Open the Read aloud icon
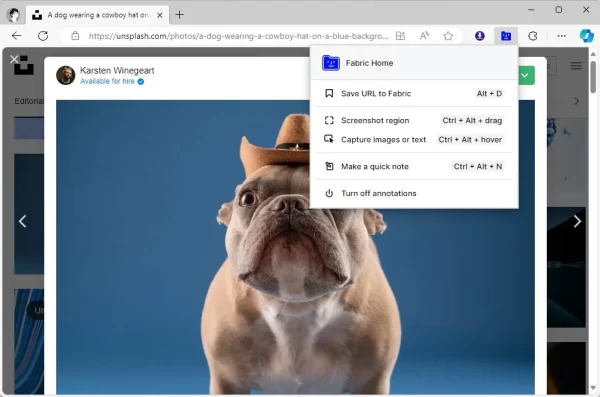 click(x=424, y=36)
